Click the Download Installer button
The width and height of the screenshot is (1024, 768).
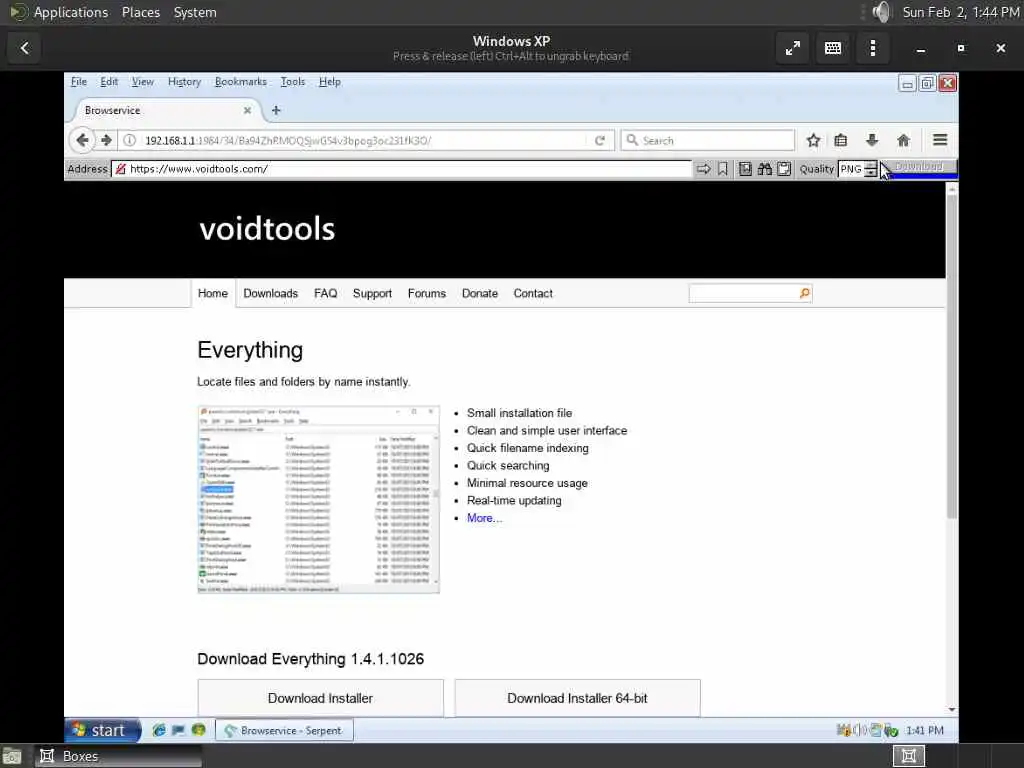[x=320, y=698]
